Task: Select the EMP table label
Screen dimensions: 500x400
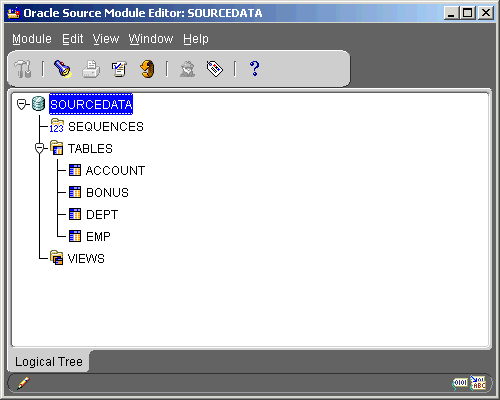Action: (x=98, y=237)
